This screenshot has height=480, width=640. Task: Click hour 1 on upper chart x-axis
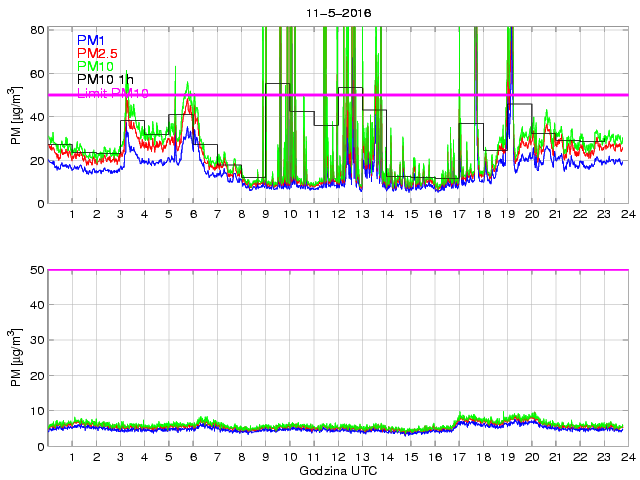coord(72,215)
